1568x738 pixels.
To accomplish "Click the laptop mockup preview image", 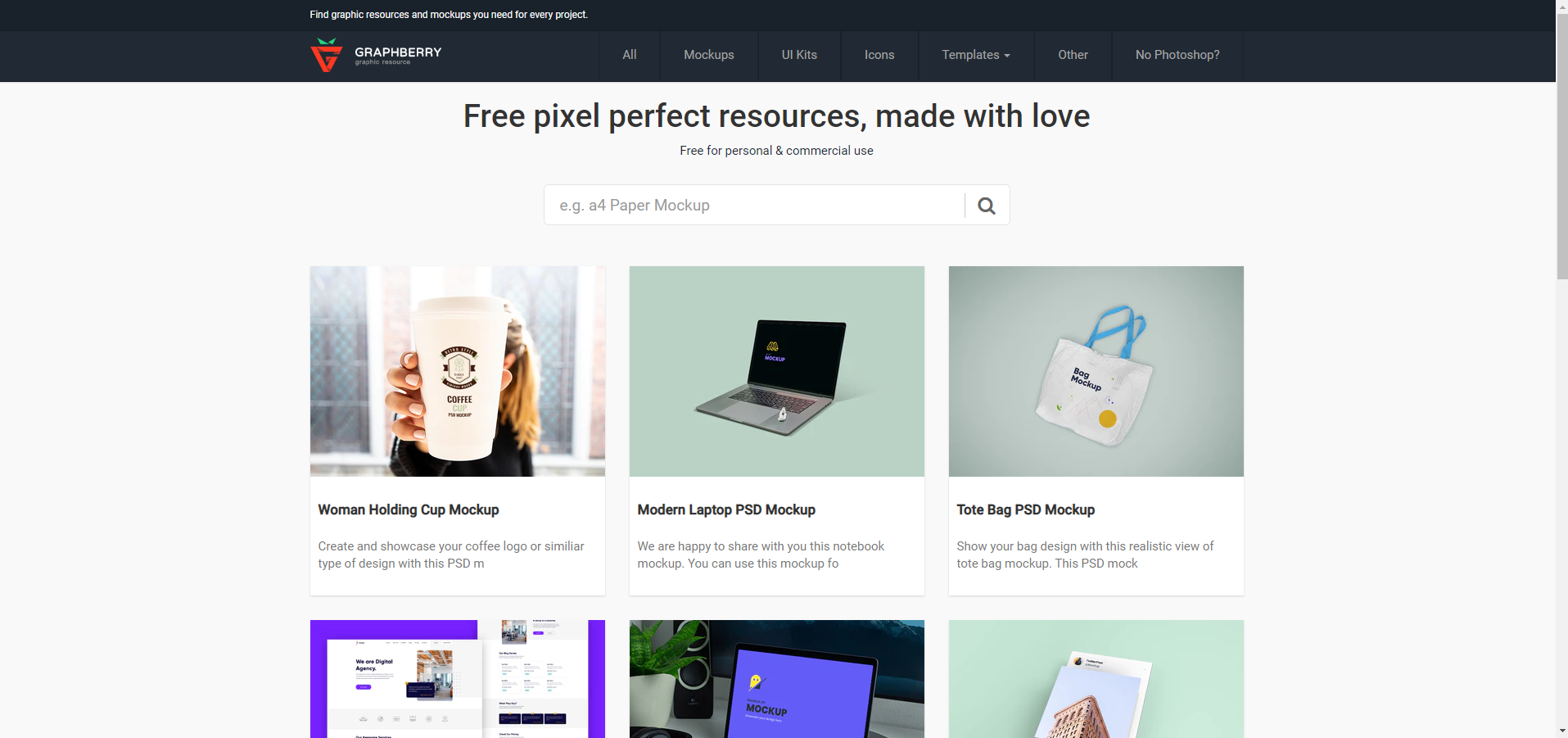I will tap(777, 371).
